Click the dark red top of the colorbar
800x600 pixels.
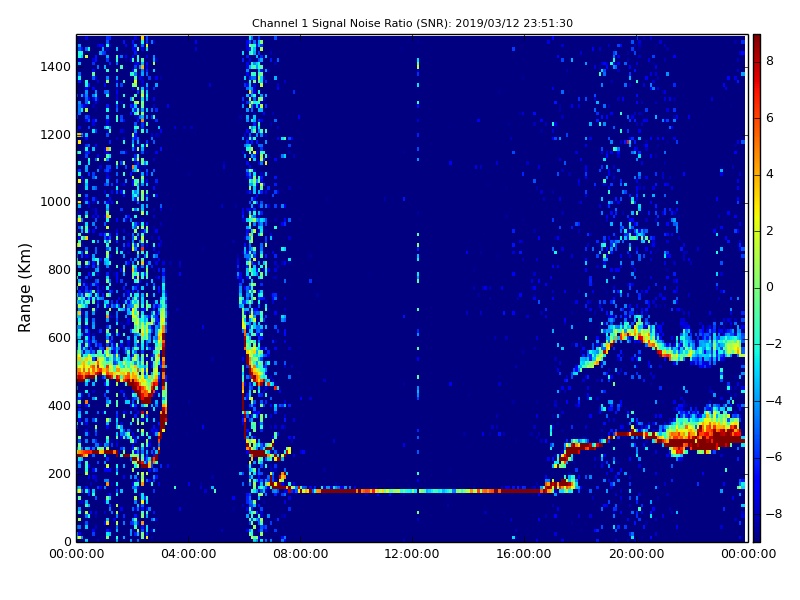[757, 41]
